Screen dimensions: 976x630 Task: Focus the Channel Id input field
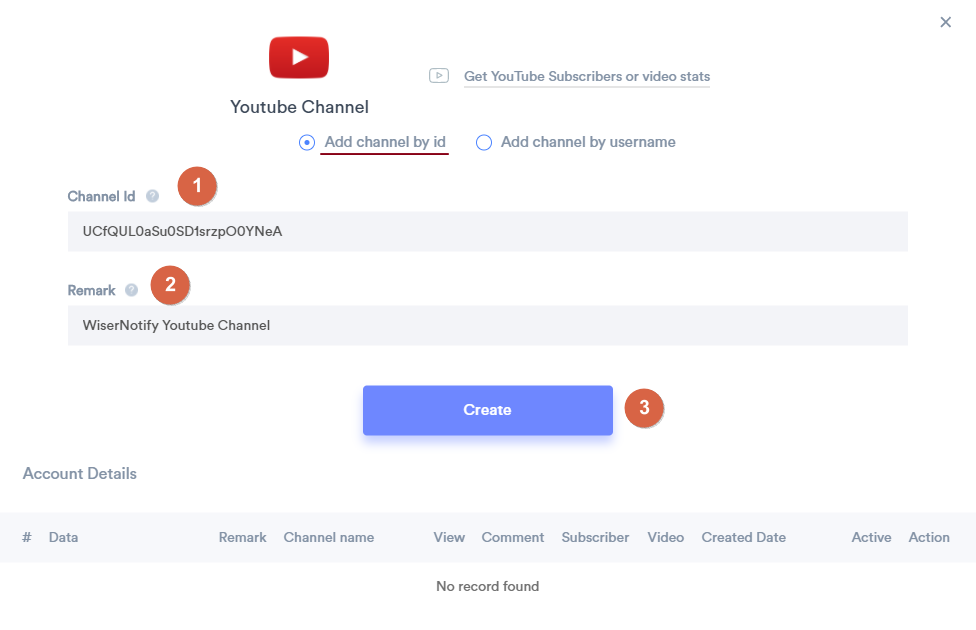pyautogui.click(x=488, y=232)
